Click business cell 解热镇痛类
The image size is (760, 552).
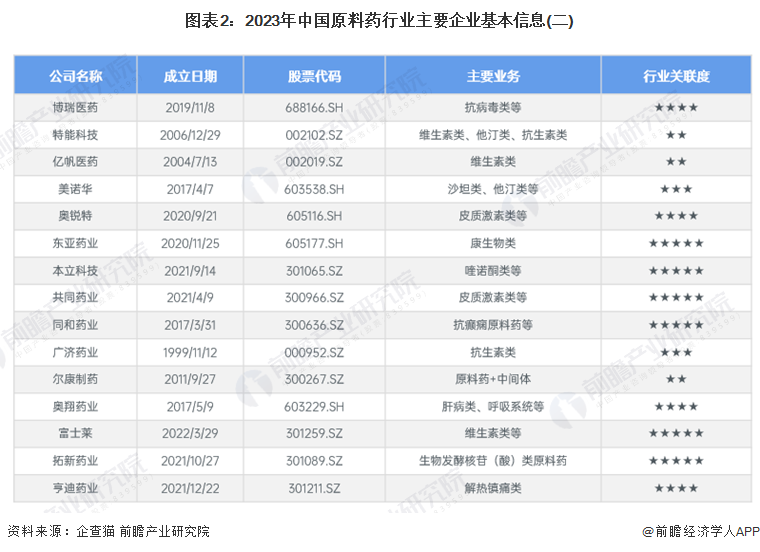(493, 488)
